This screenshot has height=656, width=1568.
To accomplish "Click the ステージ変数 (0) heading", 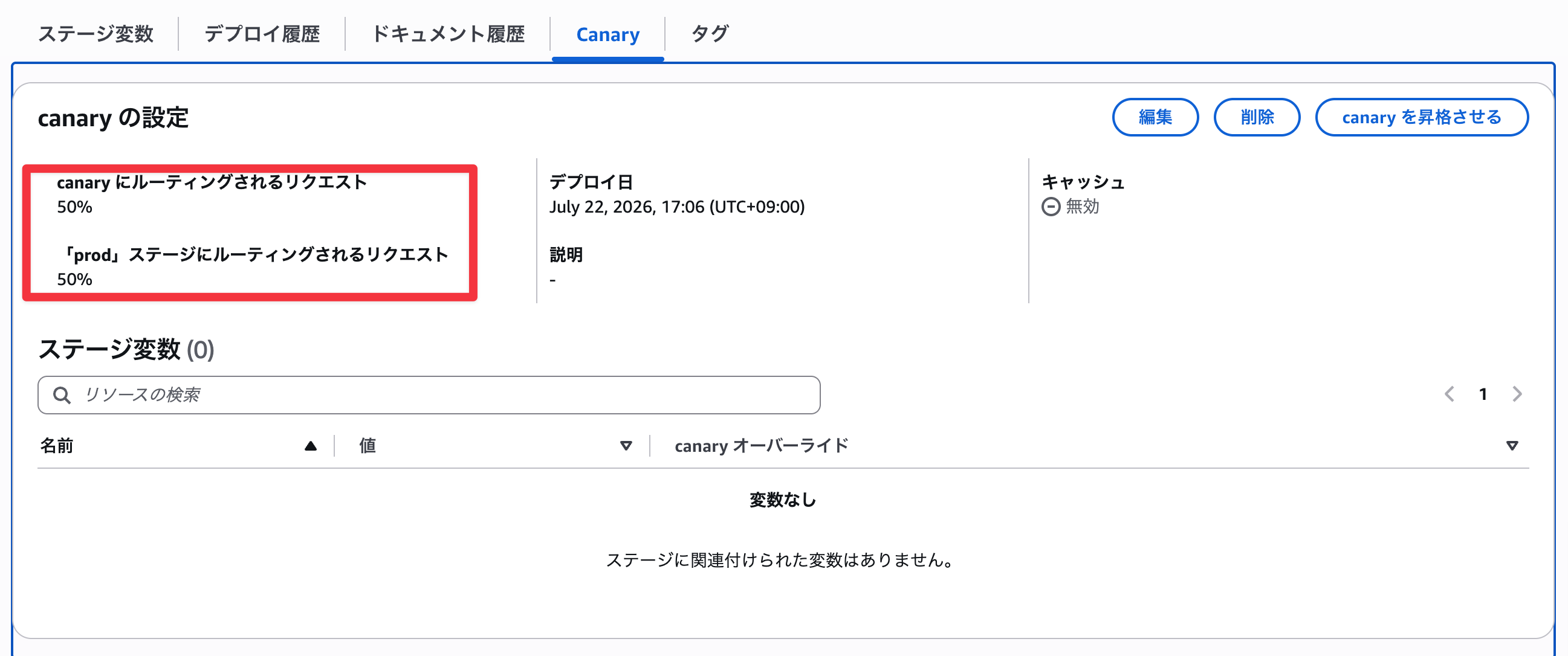I will (126, 349).
